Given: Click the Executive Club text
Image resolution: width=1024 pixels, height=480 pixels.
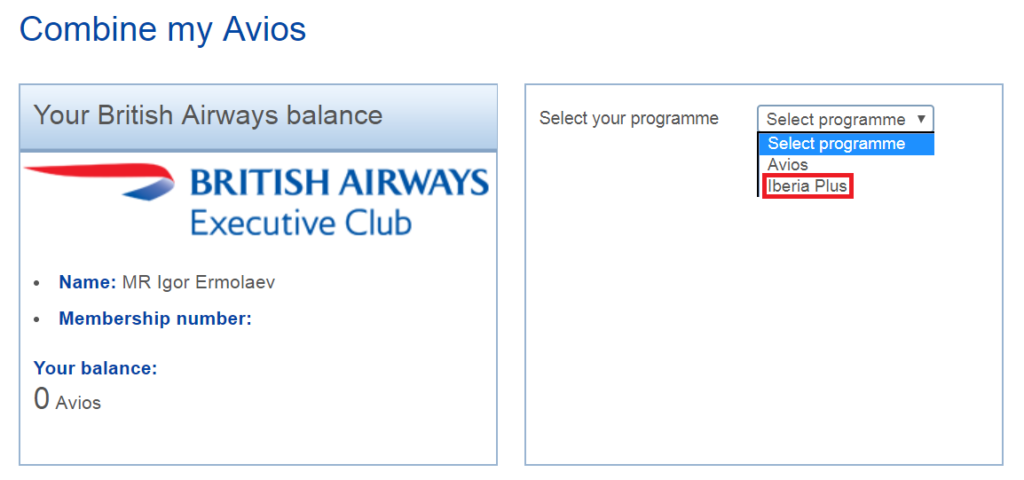Looking at the screenshot, I should (301, 222).
